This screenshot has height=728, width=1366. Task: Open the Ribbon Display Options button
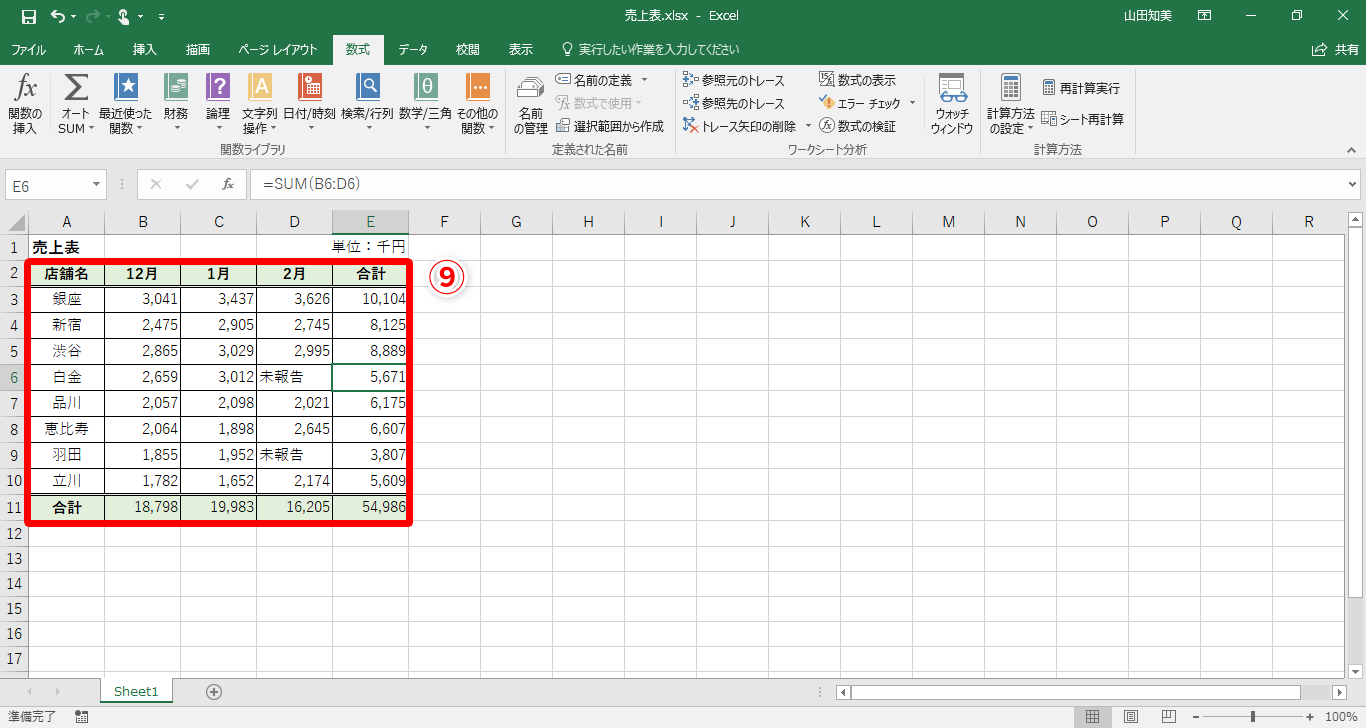[x=1205, y=16]
